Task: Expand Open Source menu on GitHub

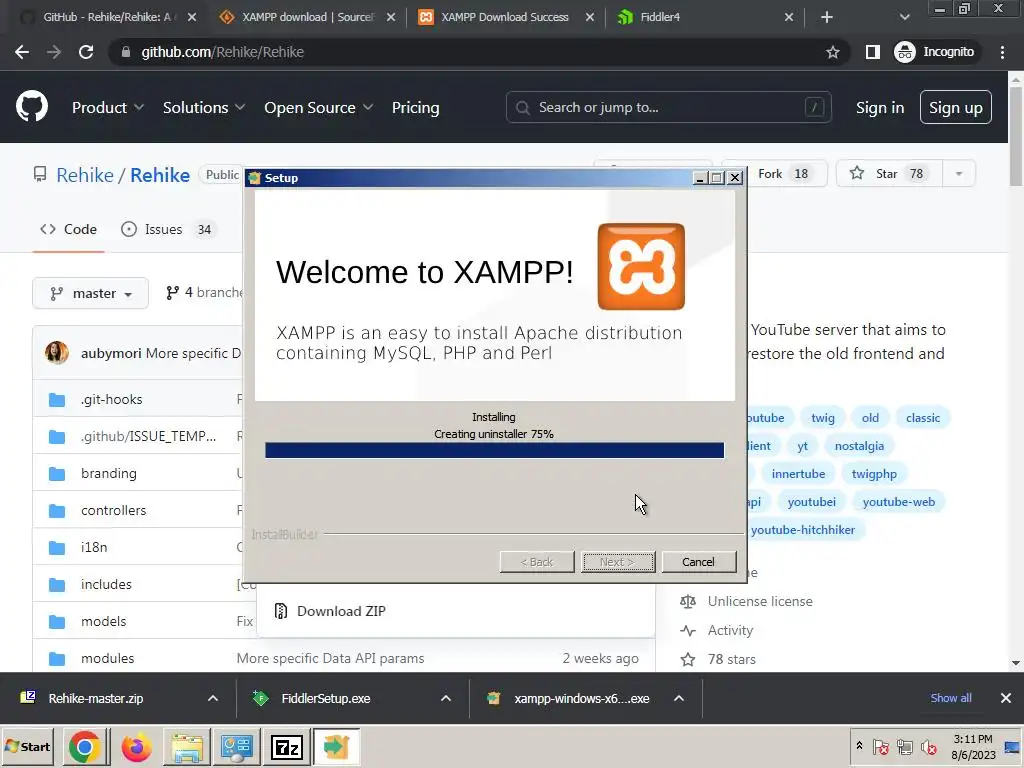Action: tap(319, 108)
